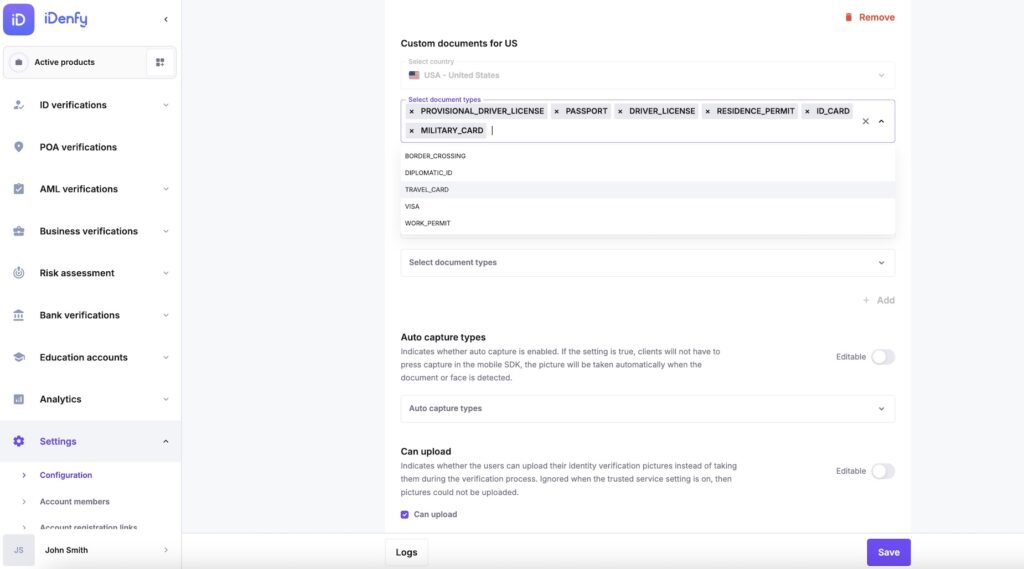Open the Configuration settings link
Viewport: 1024px width, 569px height.
pos(66,476)
